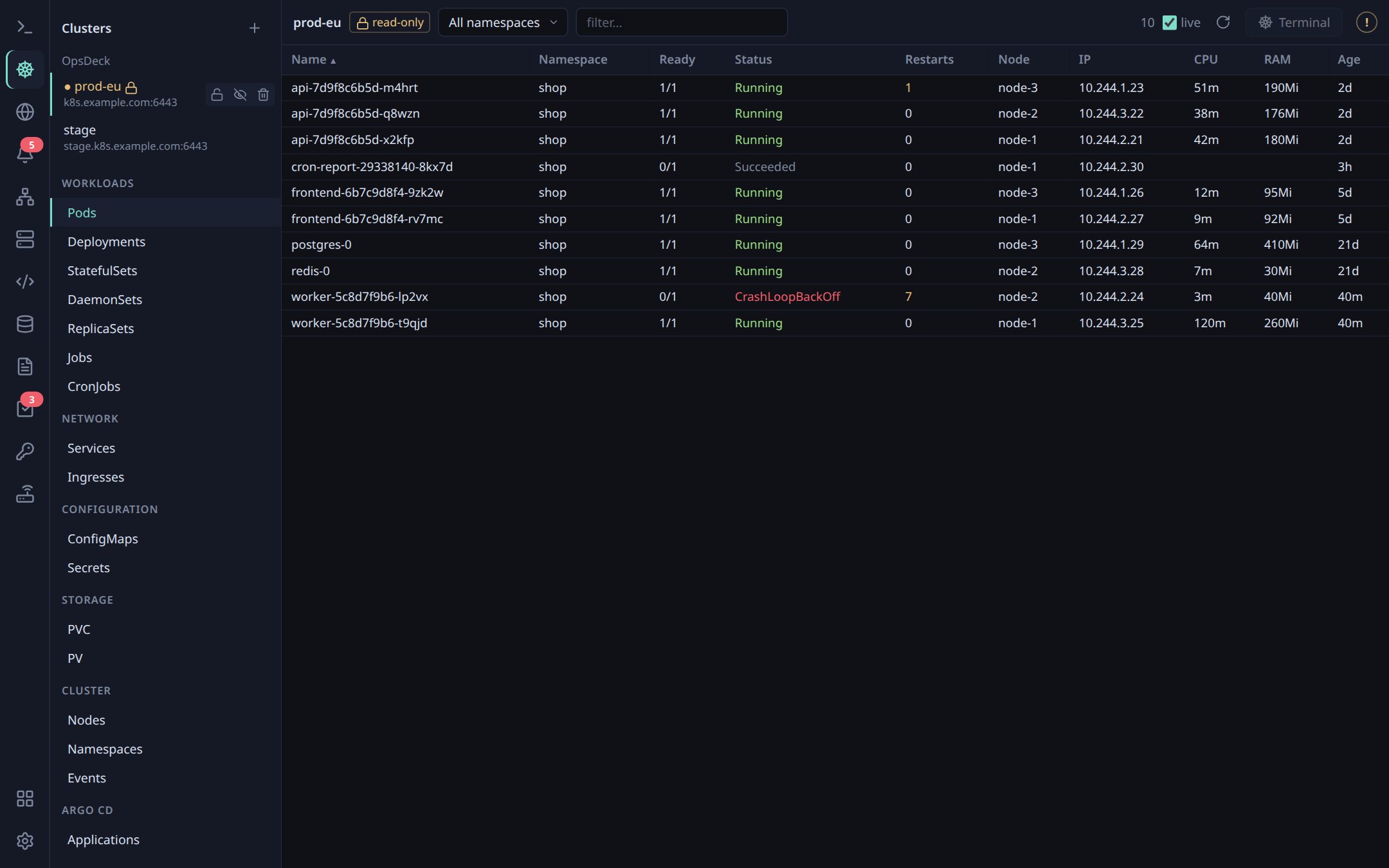Select the Kubernetes helm wheel icon
The height and width of the screenshot is (868, 1389).
(x=24, y=69)
